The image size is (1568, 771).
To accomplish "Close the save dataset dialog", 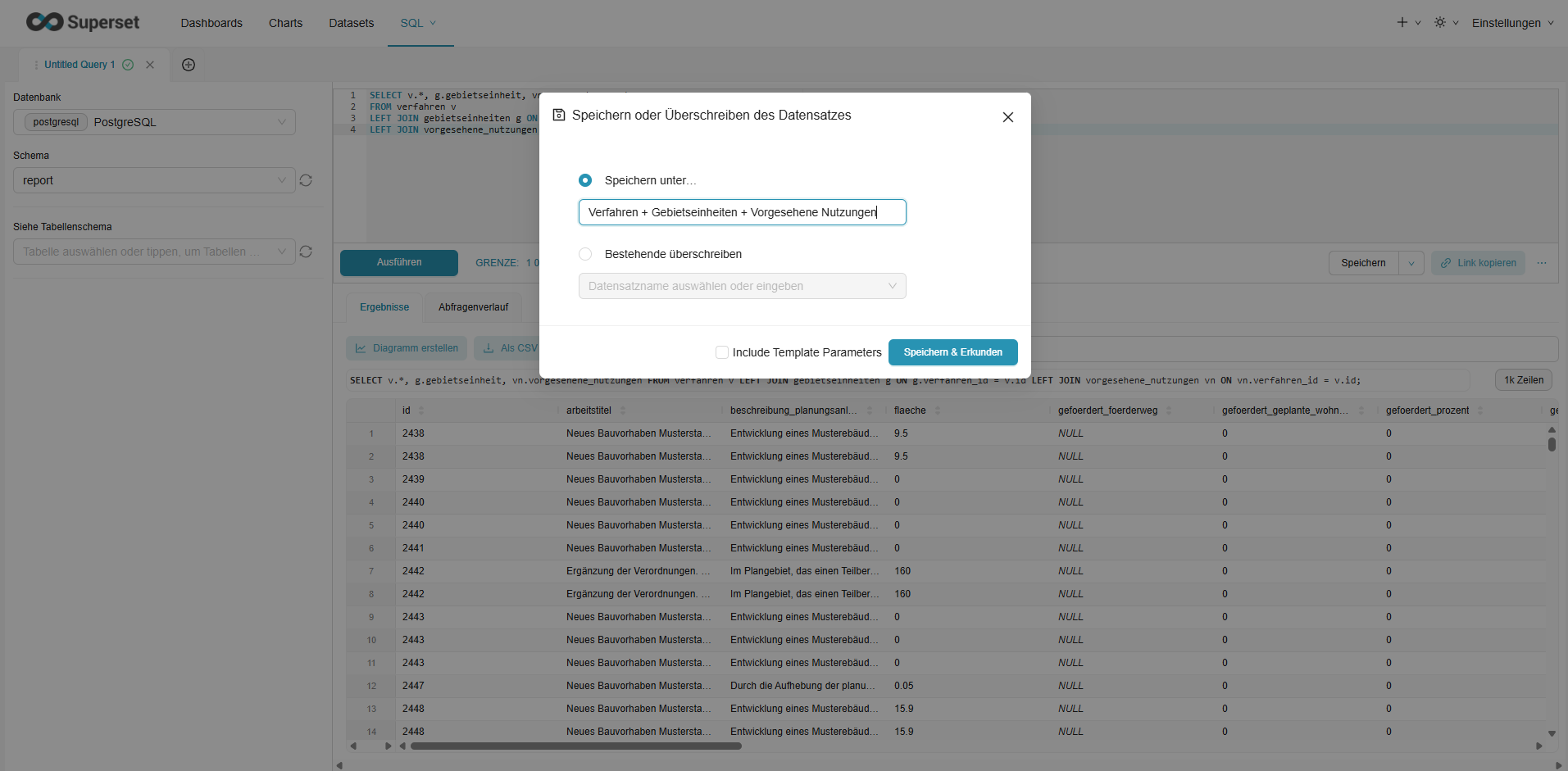I will 1007,117.
